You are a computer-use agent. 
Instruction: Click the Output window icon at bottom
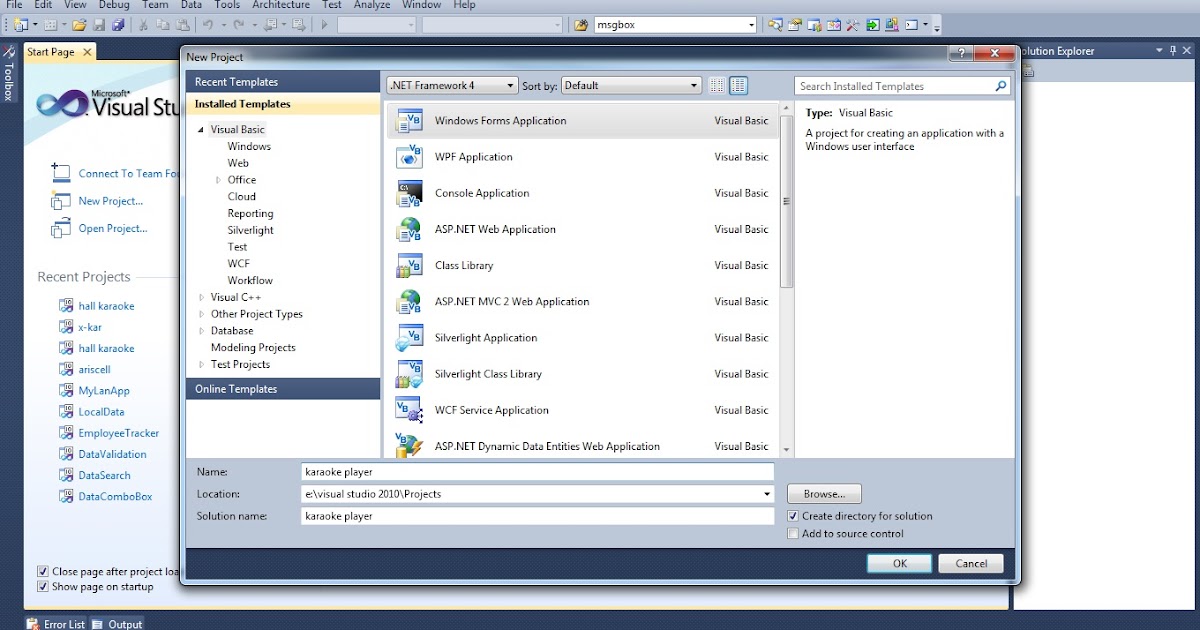(98, 624)
